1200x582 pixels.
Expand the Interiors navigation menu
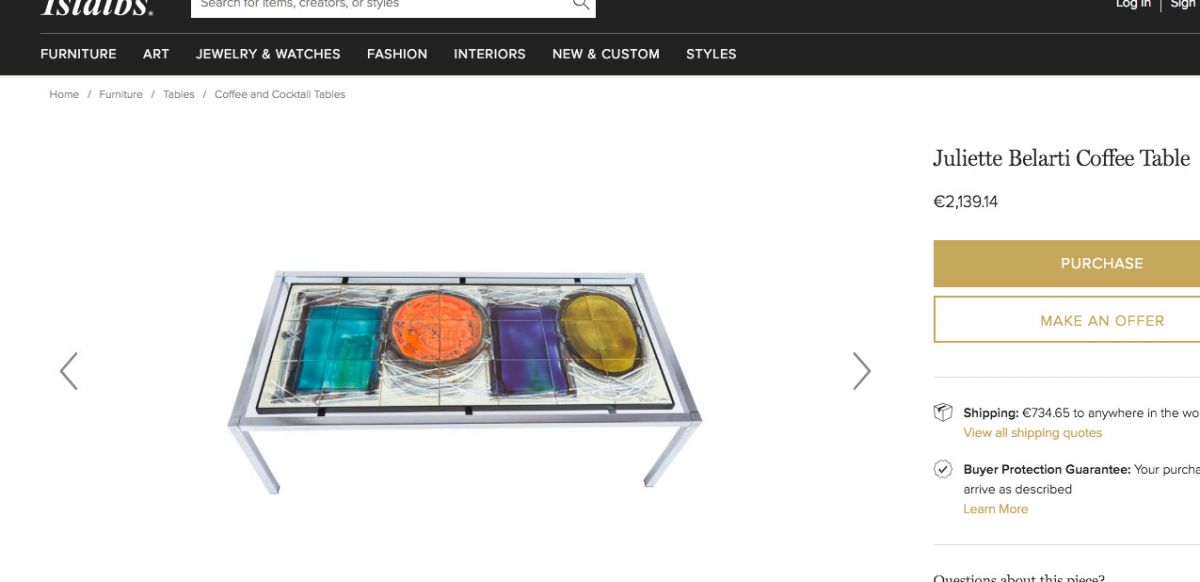tap(490, 54)
